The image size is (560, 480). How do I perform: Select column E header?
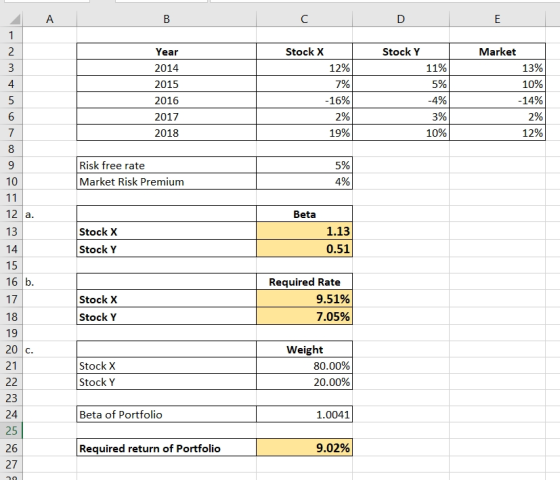(x=497, y=19)
